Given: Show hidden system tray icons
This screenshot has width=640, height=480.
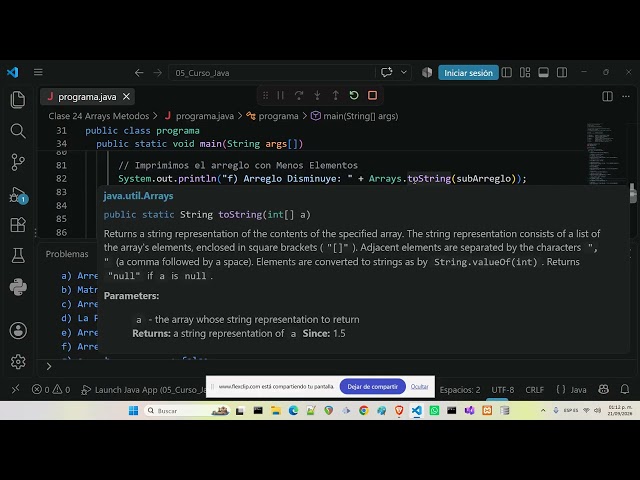Looking at the screenshot, I should point(543,411).
